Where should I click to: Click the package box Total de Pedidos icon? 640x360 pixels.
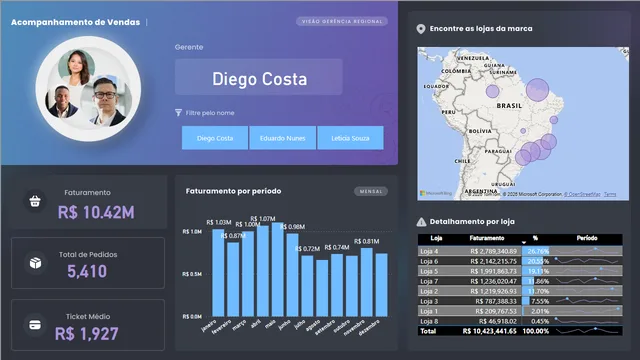[35, 263]
